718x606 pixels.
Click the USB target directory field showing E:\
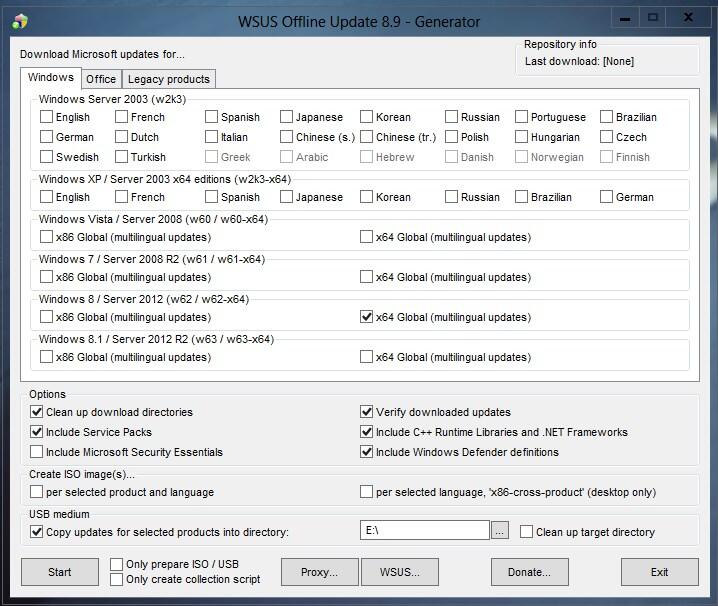click(x=424, y=530)
